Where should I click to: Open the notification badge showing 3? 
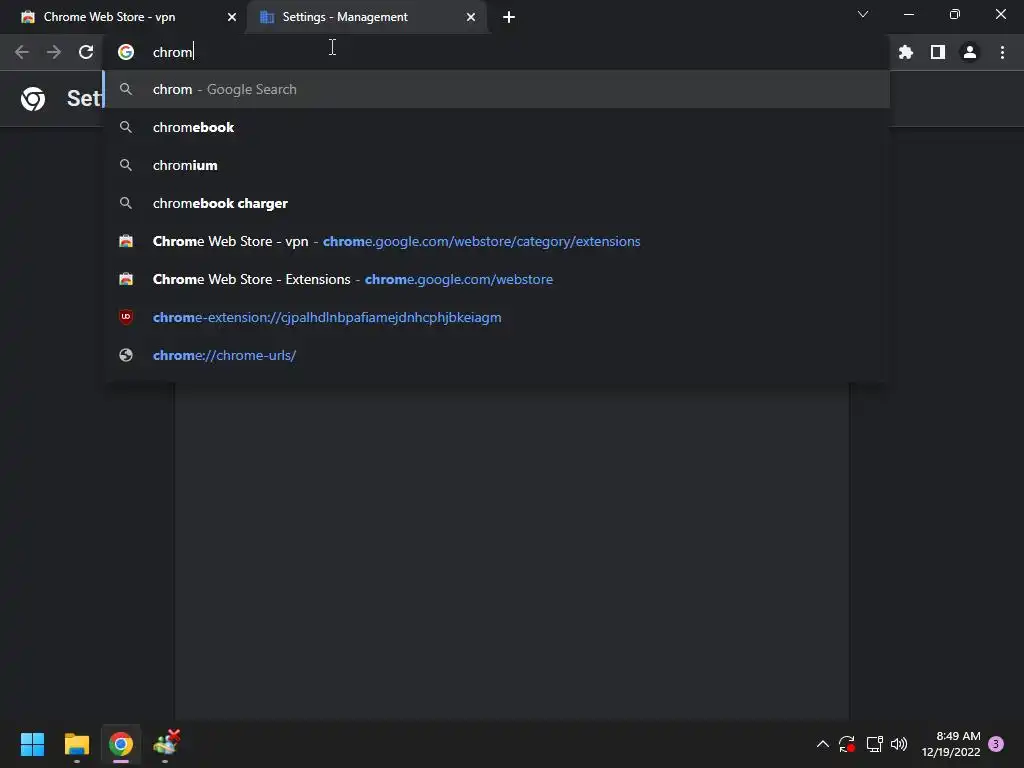[x=996, y=744]
